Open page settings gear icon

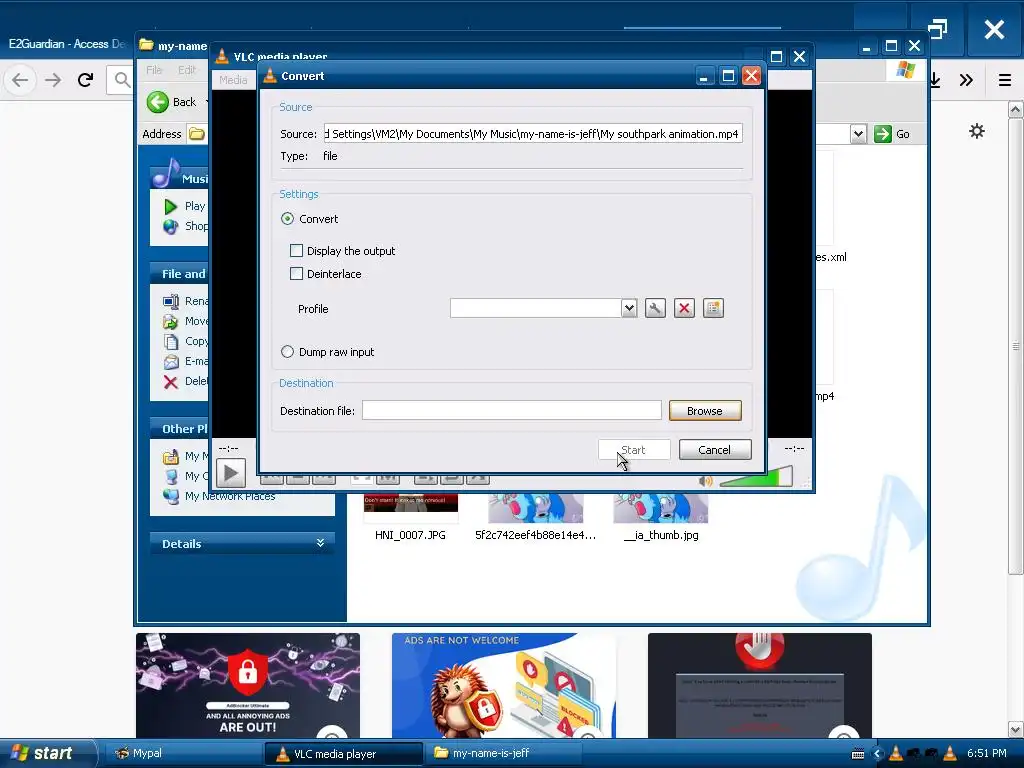[x=976, y=131]
